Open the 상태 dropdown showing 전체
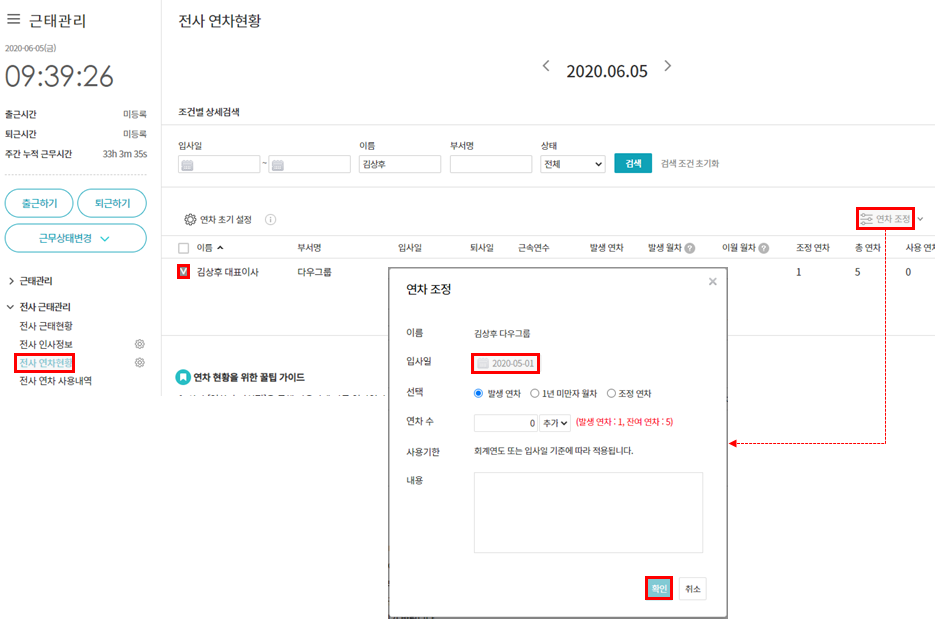Image resolution: width=935 pixels, height=619 pixels. [x=572, y=164]
